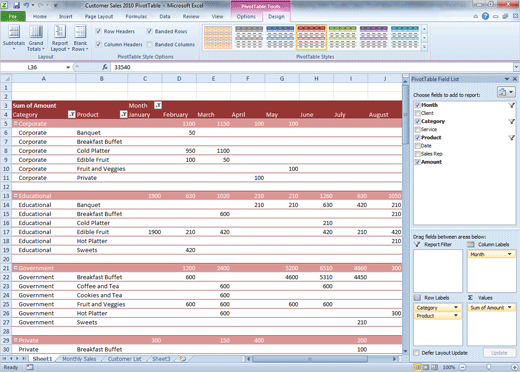Image resolution: width=520 pixels, height=372 pixels.
Task: Click the zoom slider in the status bar
Action: click(489, 367)
